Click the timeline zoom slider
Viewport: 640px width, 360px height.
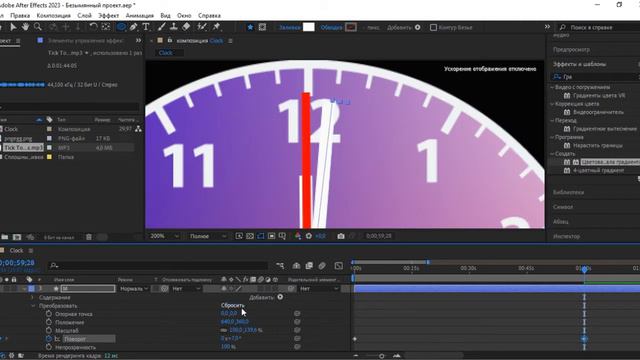coord(381,356)
